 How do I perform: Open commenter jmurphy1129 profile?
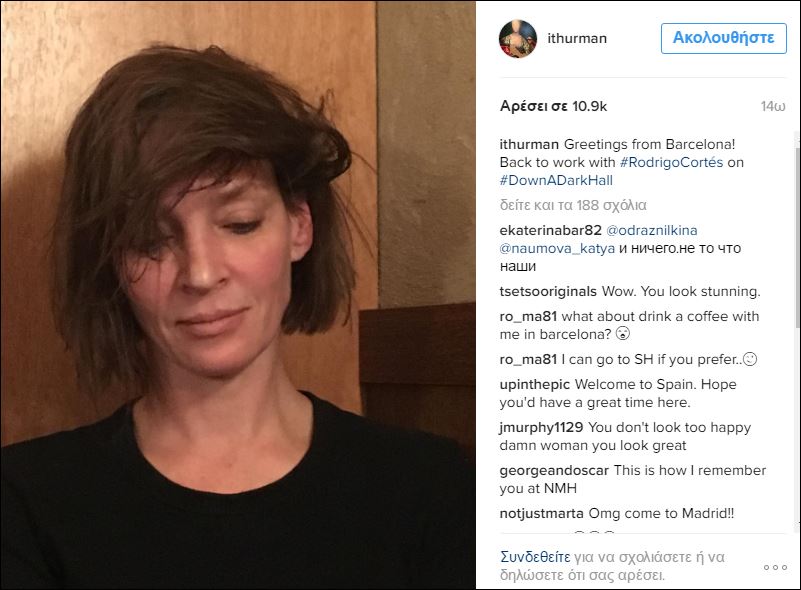pos(541,427)
